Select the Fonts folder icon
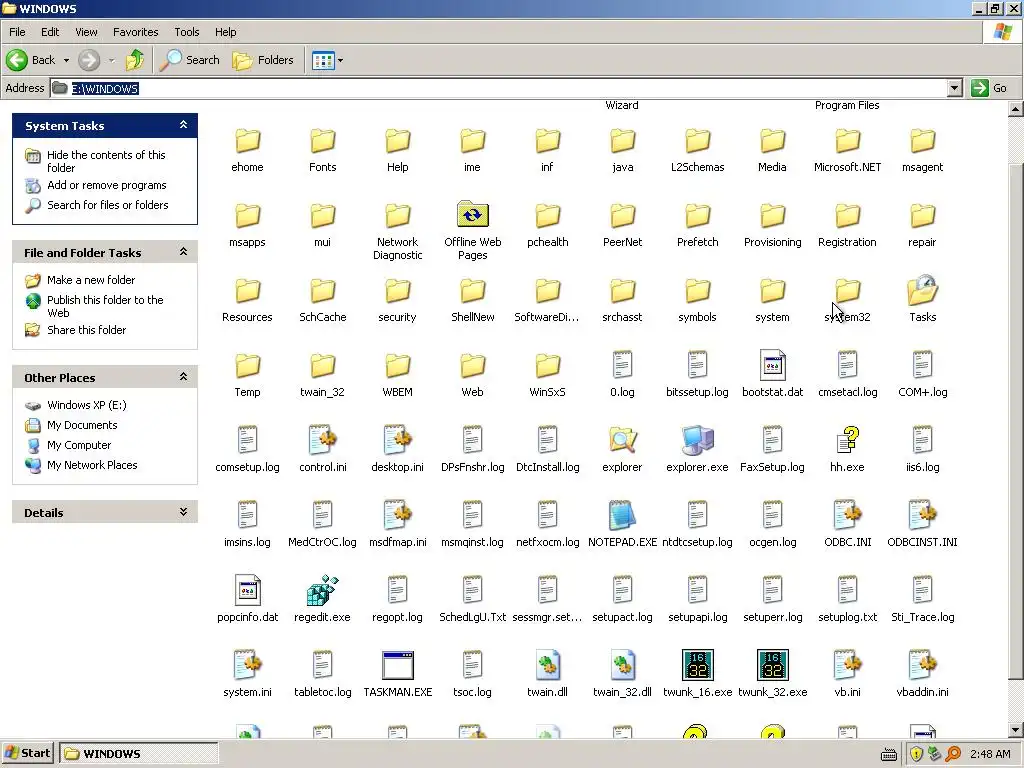1024x768 pixels. (323, 141)
